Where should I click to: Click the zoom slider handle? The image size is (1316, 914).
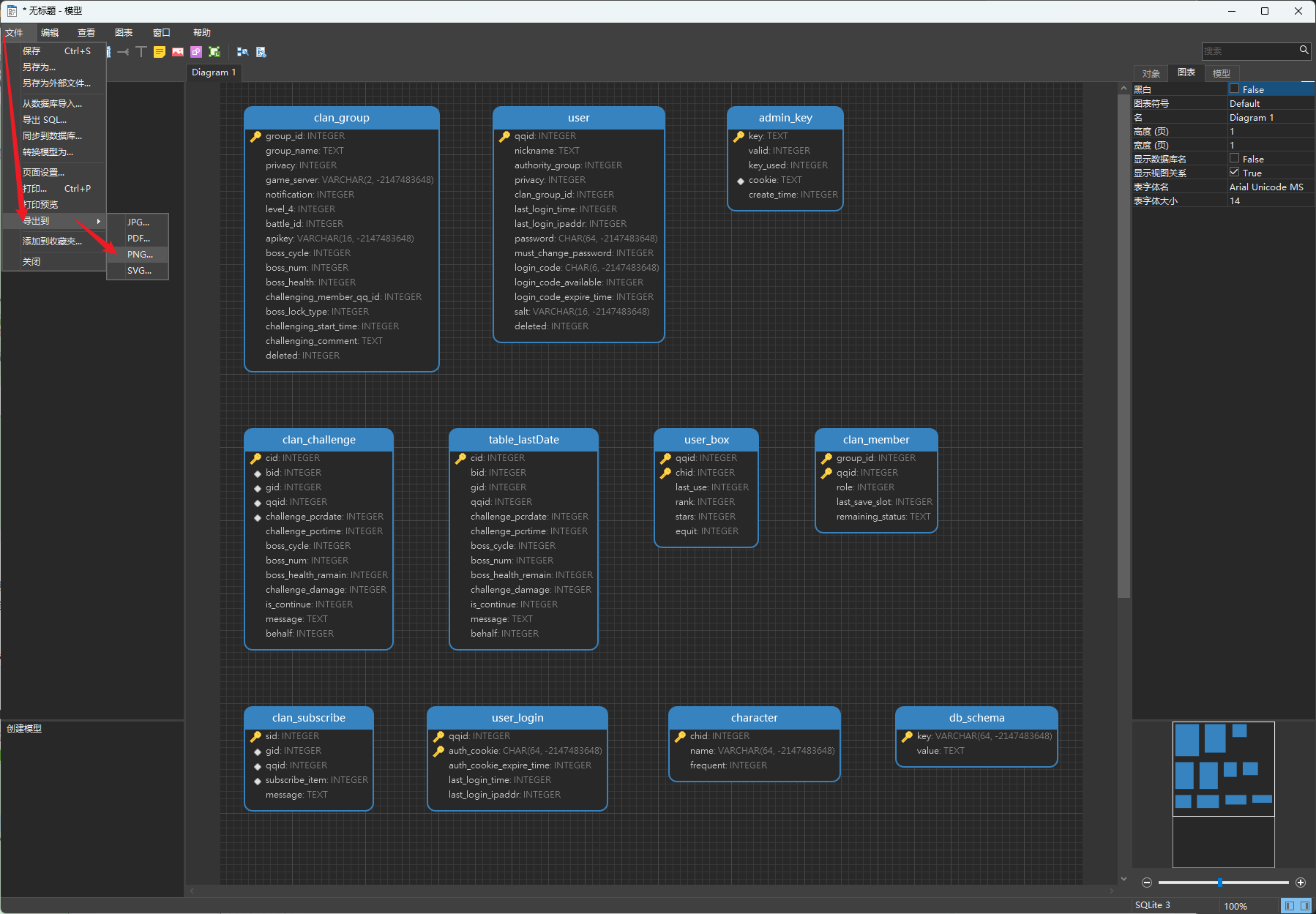click(1220, 883)
